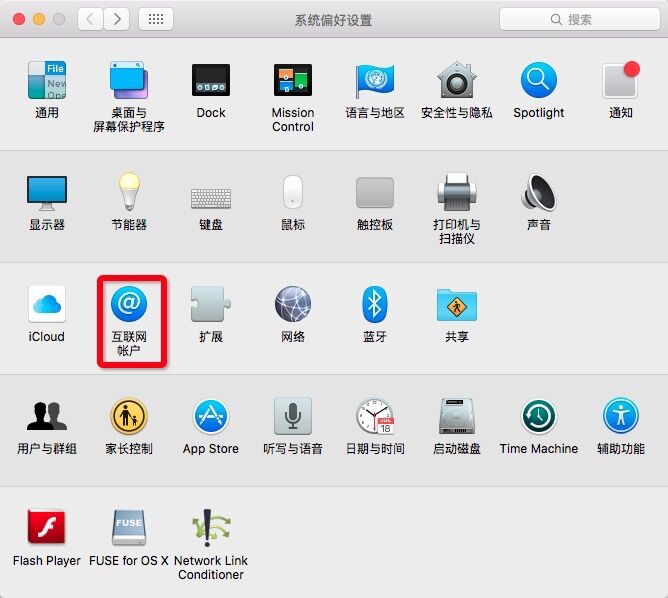Image resolution: width=668 pixels, height=598 pixels.
Task: Click the 搜索 search field
Action: coord(579,19)
